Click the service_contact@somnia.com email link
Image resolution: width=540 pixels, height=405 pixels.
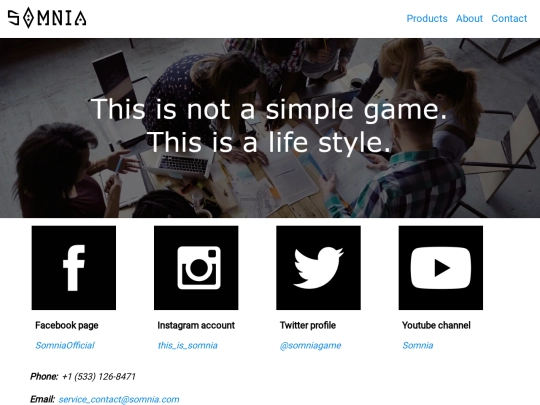119,399
